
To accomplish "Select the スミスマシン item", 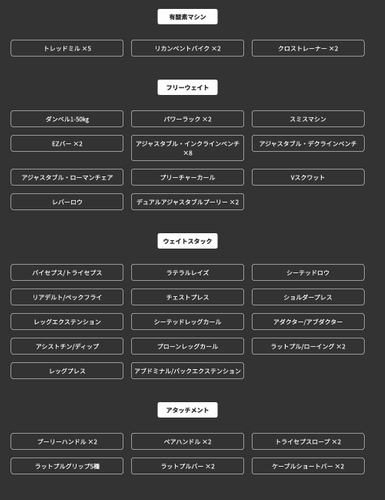I will pos(308,119).
